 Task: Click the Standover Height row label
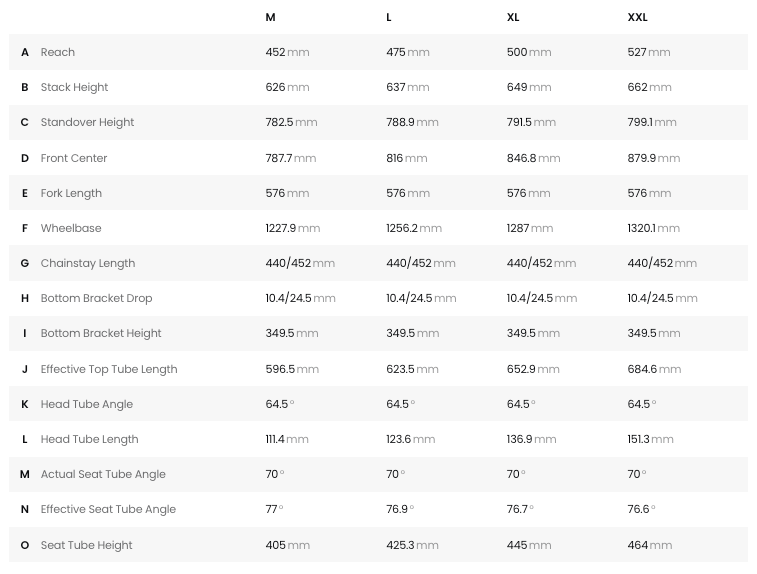pos(87,122)
